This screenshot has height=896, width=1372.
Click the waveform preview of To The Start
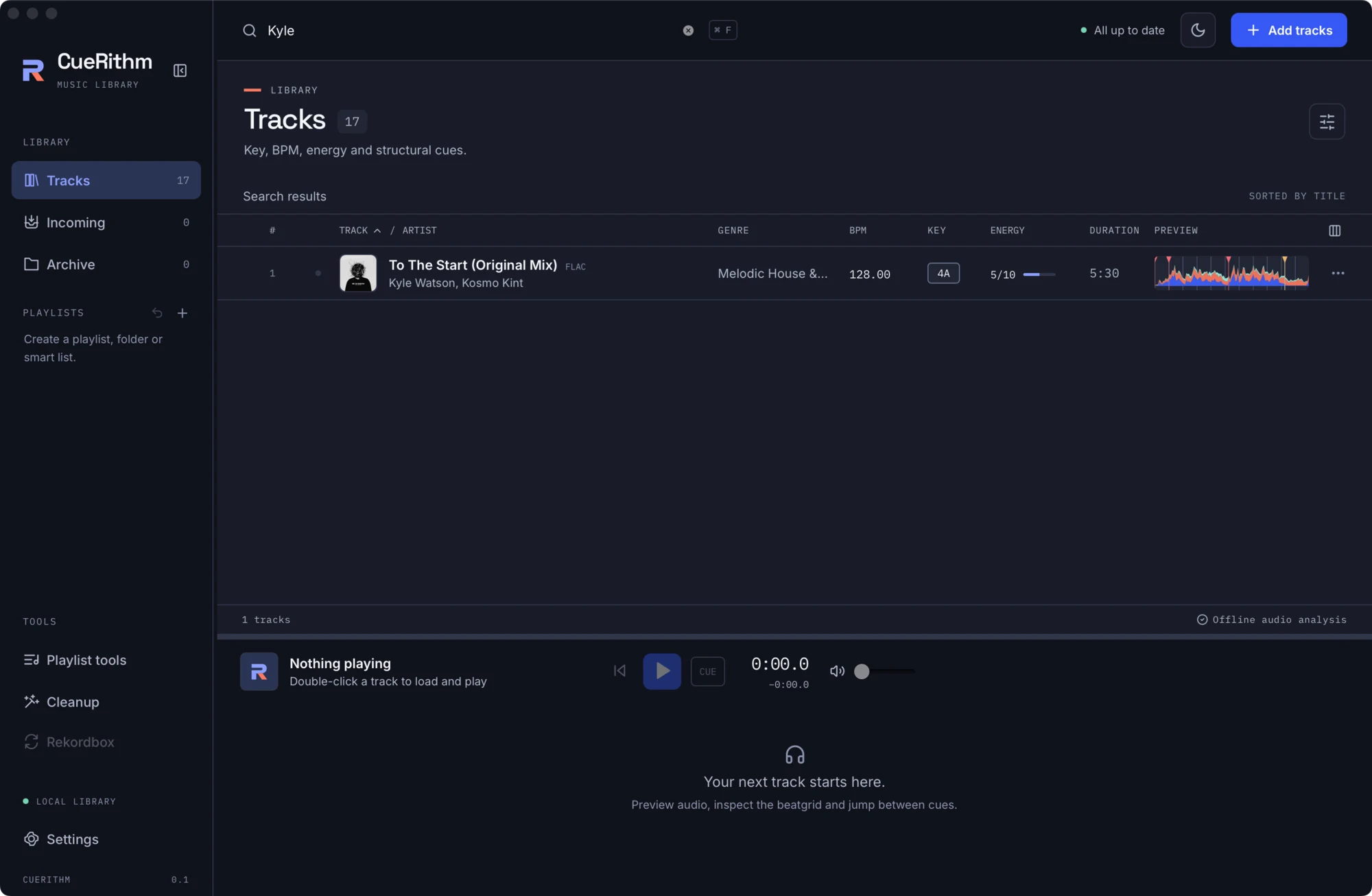click(1231, 273)
